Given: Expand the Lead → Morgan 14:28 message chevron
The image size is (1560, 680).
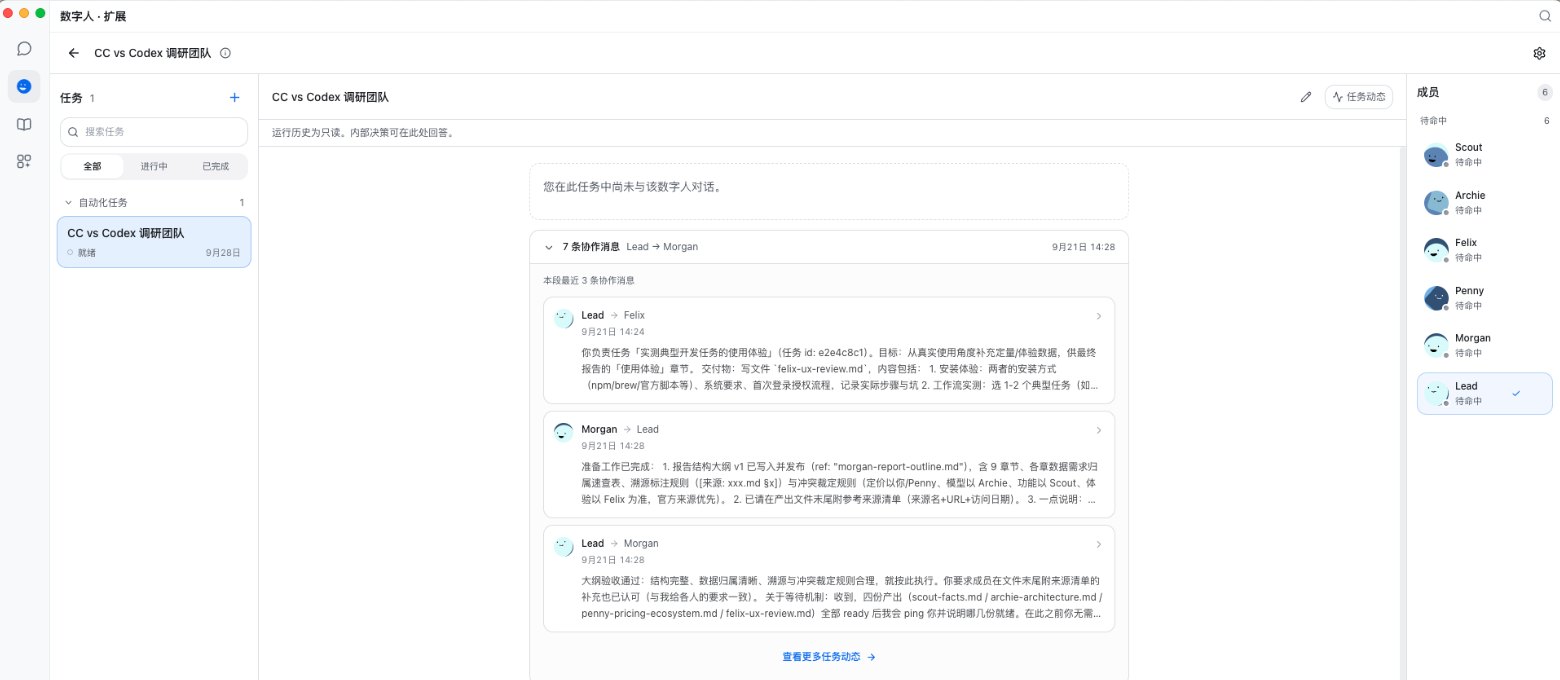Looking at the screenshot, I should pyautogui.click(x=1098, y=544).
